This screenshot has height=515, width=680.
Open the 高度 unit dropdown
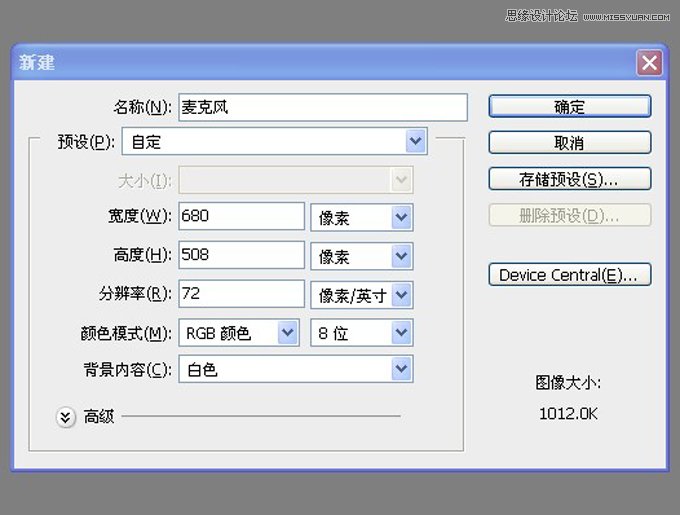[362, 256]
